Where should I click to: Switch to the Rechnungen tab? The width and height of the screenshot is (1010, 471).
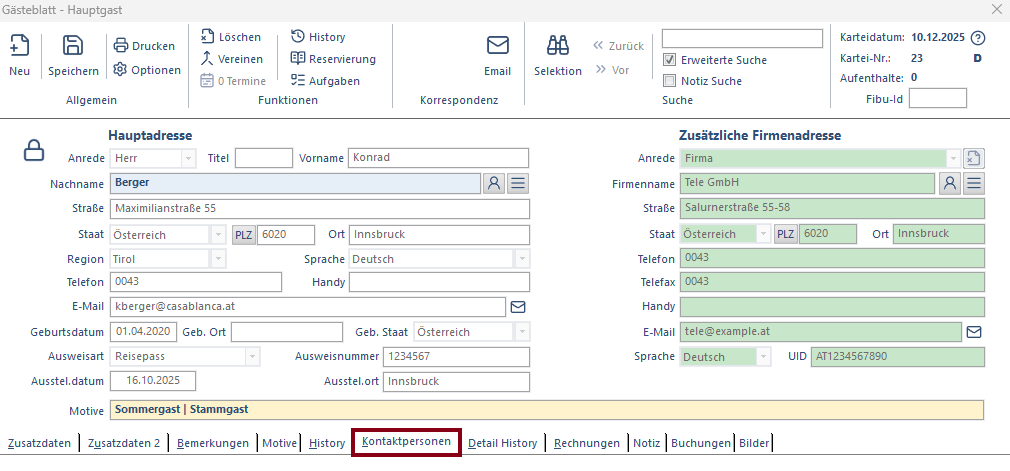(x=588, y=443)
